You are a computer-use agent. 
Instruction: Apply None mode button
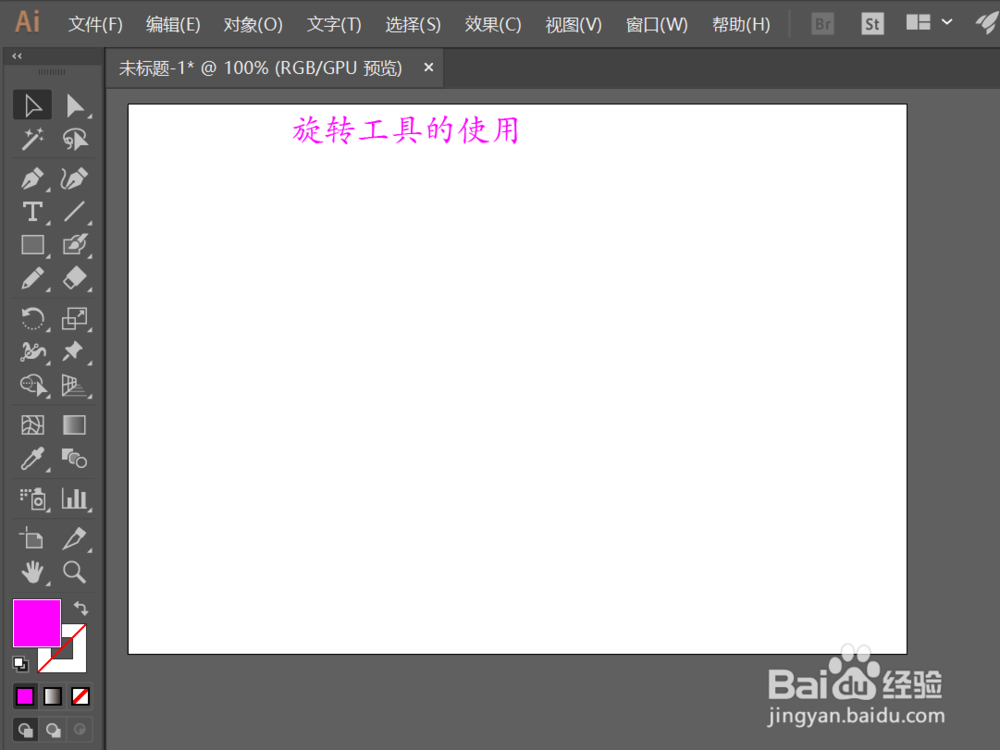[x=80, y=696]
